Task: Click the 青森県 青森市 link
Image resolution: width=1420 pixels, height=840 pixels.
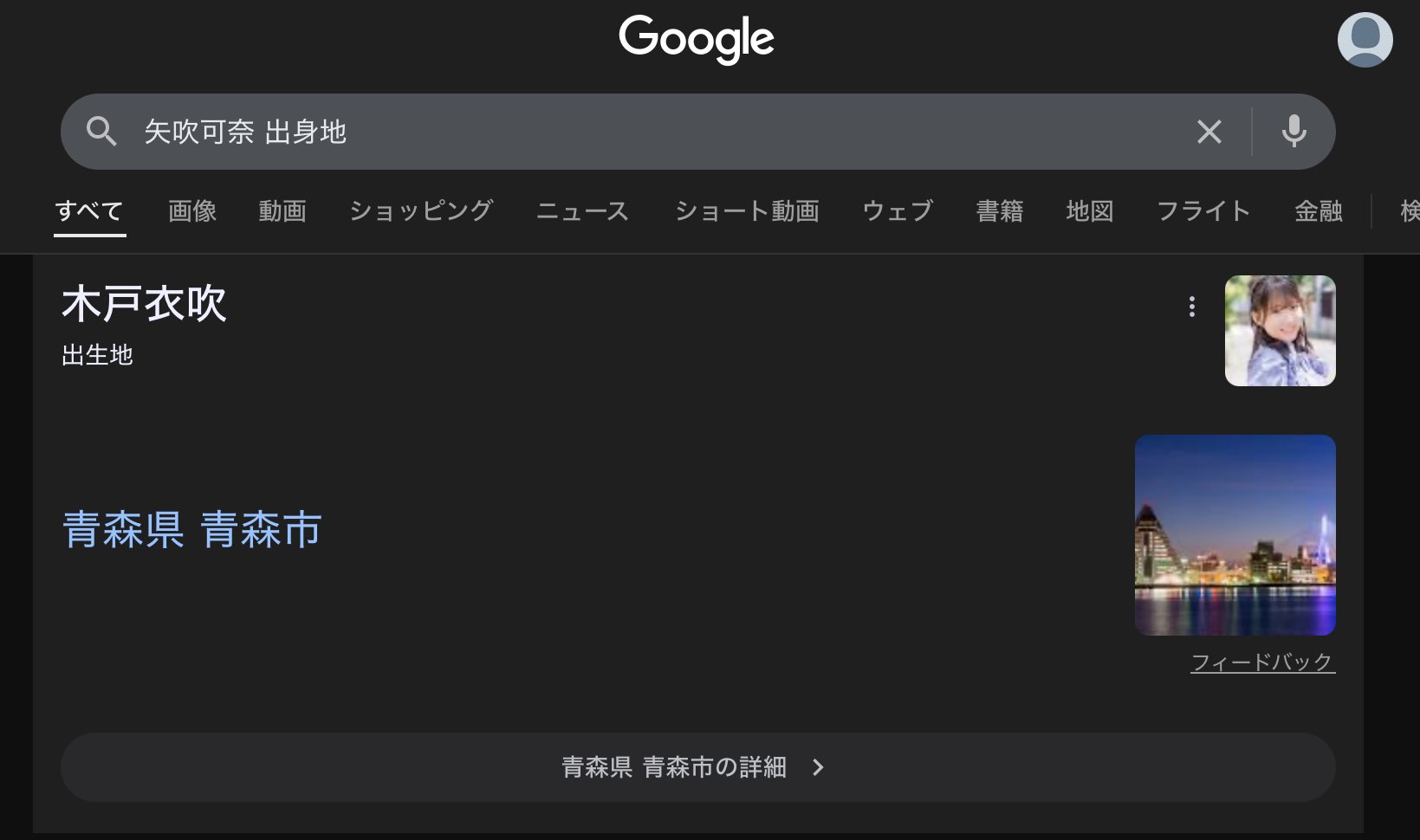Action: (192, 530)
